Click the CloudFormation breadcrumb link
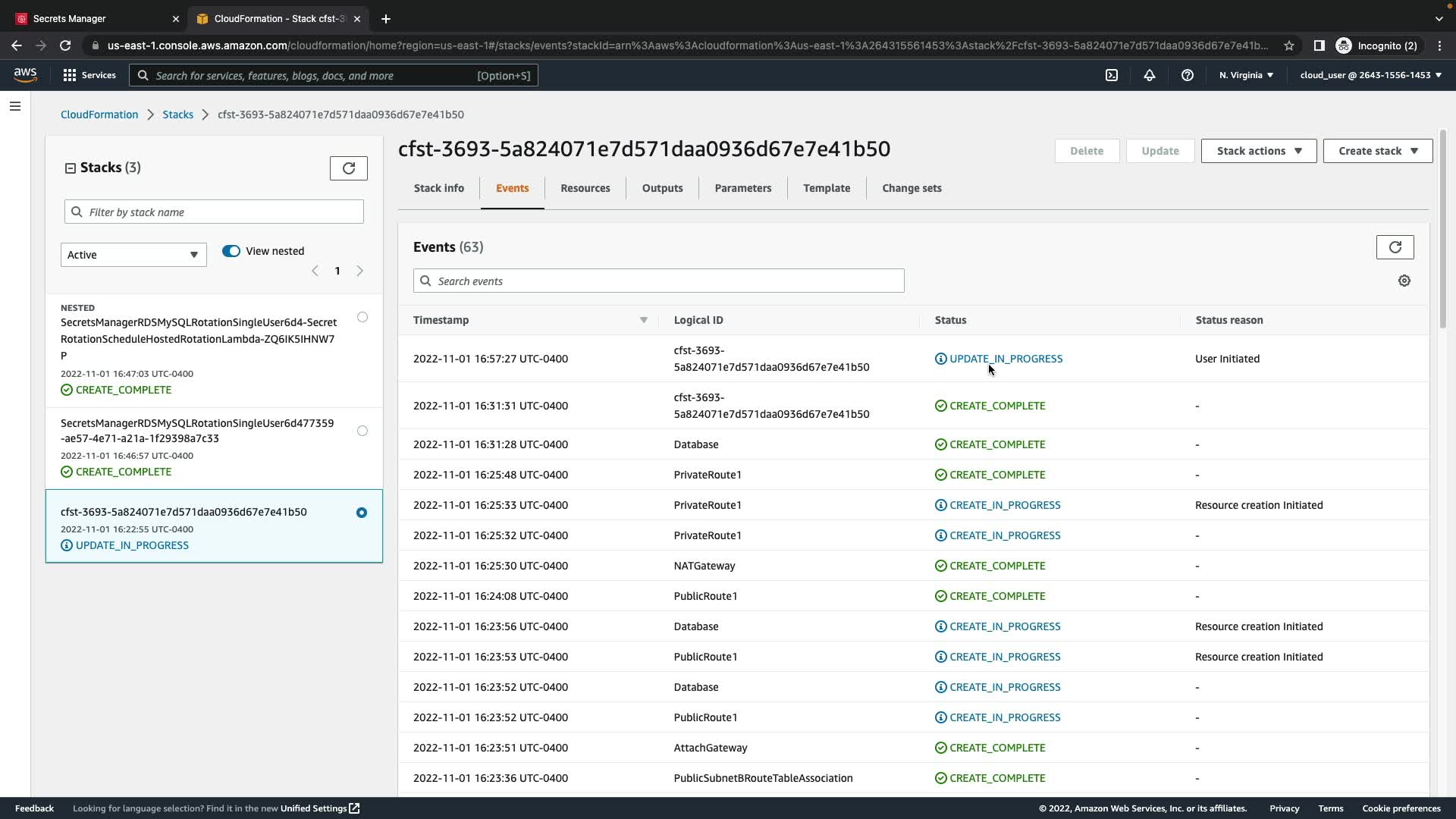This screenshot has height=819, width=1456. (x=99, y=115)
